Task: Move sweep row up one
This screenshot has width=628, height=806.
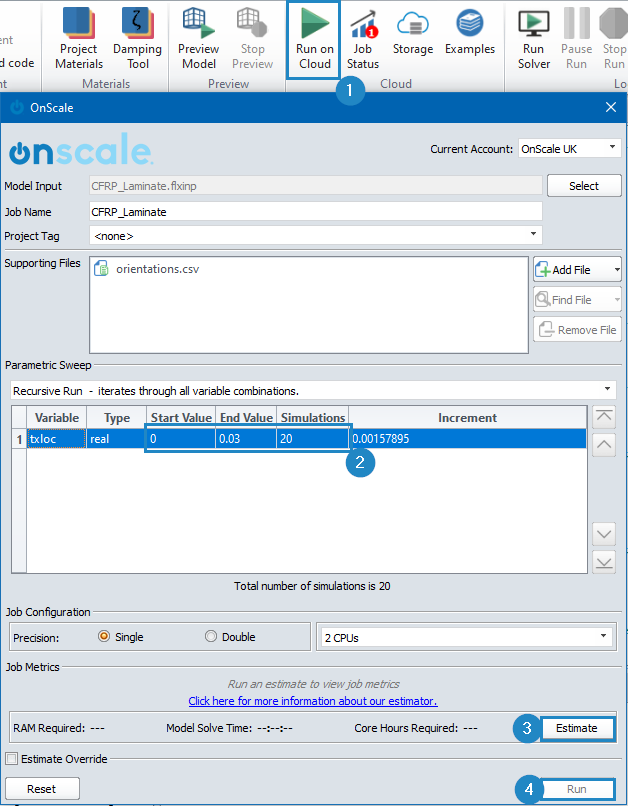Action: point(604,445)
